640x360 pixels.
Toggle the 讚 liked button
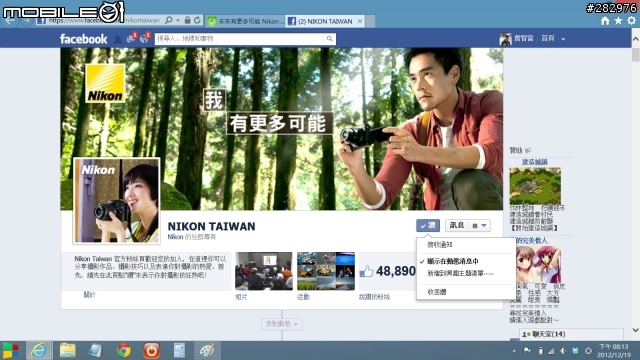tap(428, 225)
